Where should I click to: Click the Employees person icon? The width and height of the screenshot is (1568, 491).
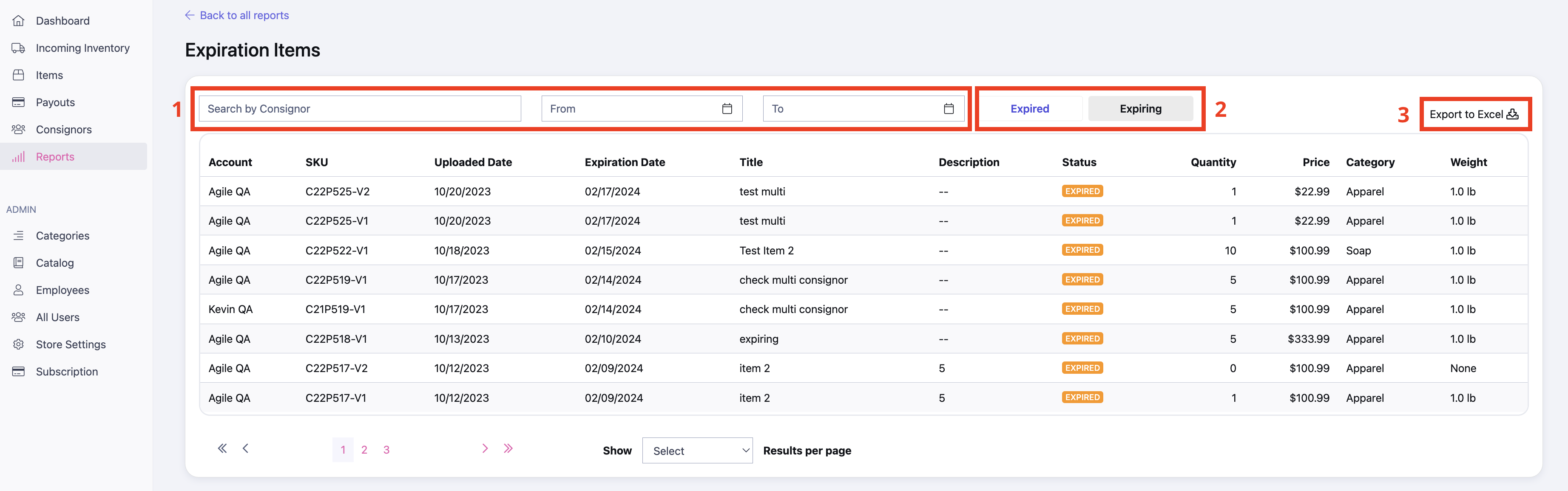18,290
